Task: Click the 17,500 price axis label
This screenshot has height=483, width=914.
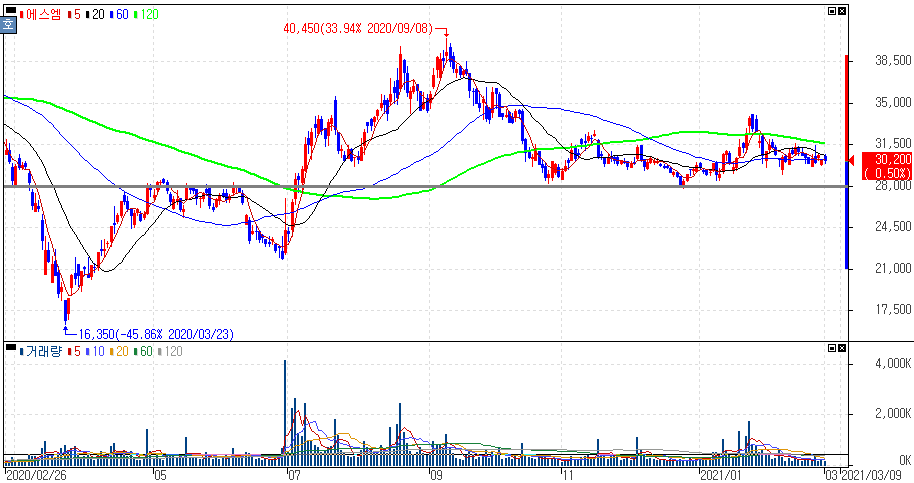Action: click(x=893, y=309)
